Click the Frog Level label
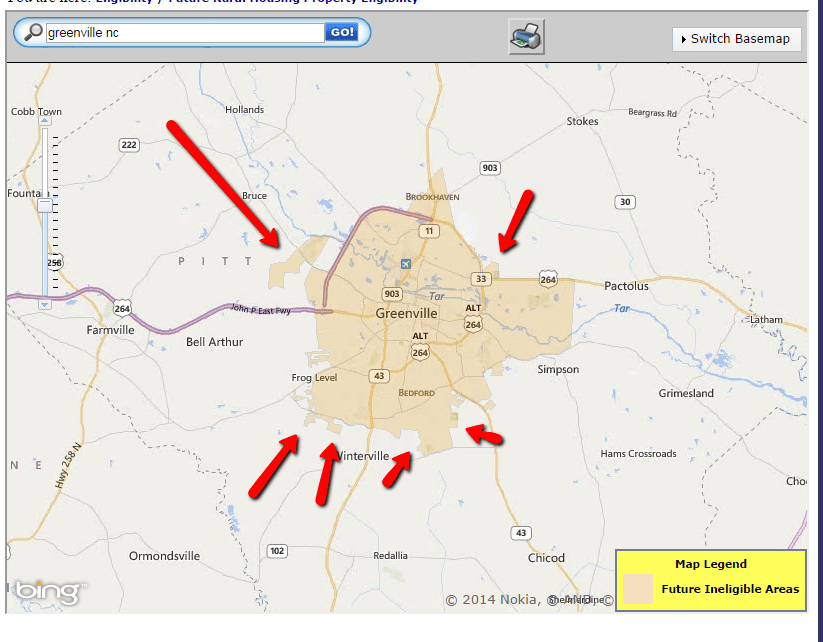The image size is (823, 642). [314, 377]
